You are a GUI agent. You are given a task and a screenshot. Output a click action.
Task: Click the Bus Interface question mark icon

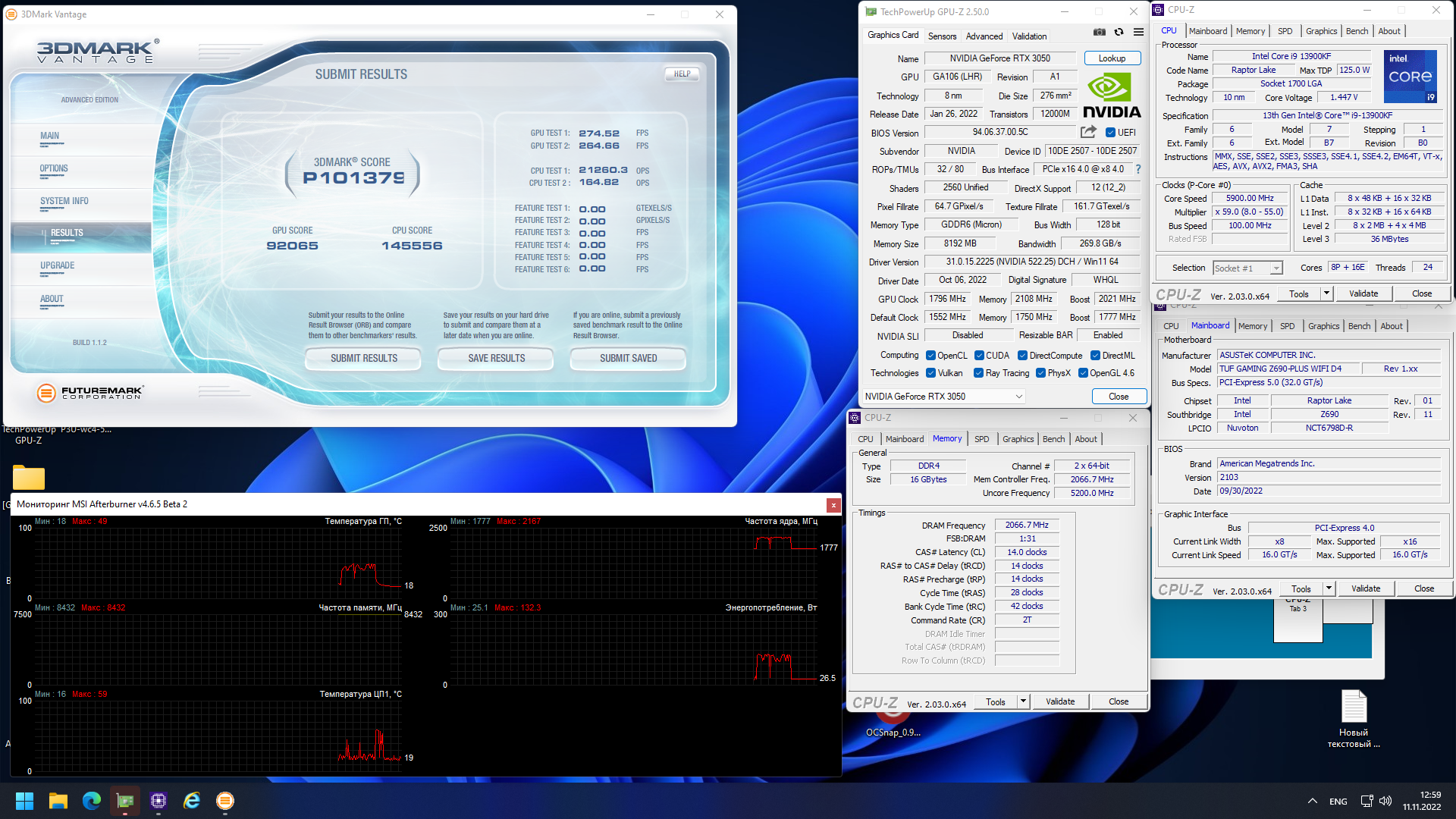click(1138, 169)
